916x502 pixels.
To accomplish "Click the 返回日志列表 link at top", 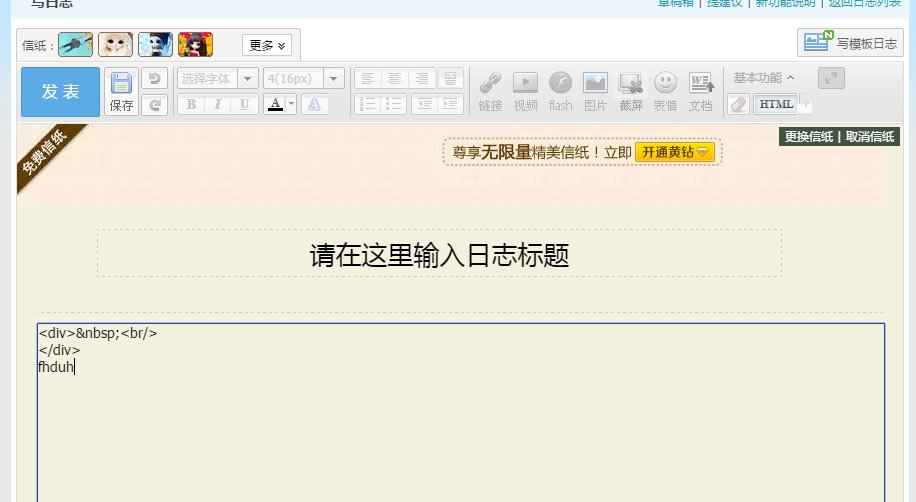I will (865, 3).
